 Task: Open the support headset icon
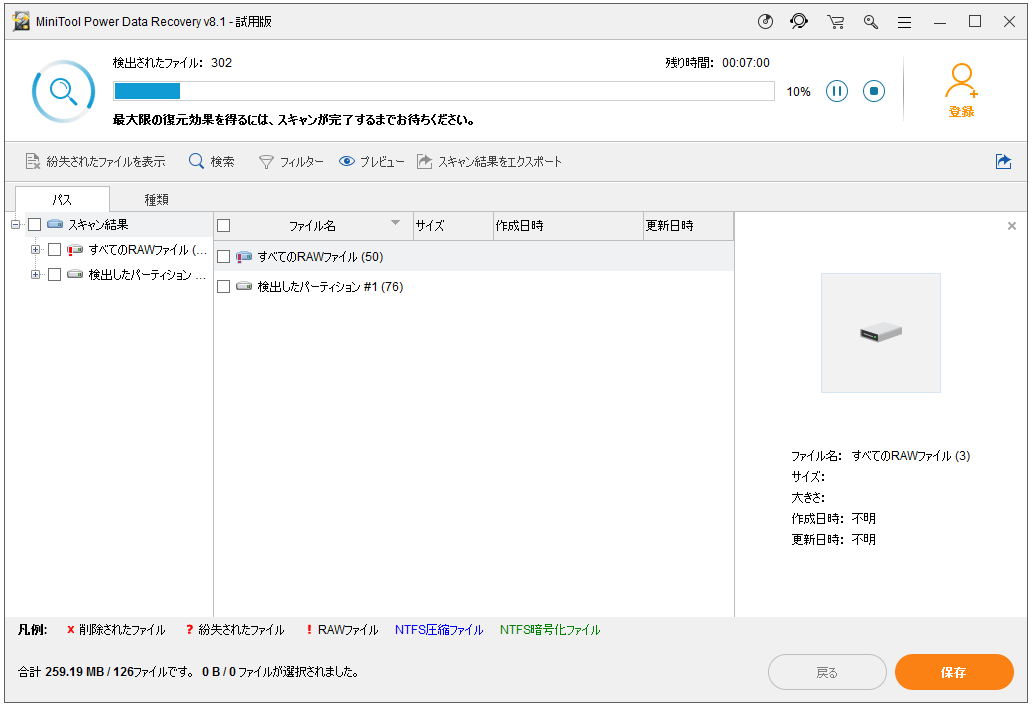pyautogui.click(x=799, y=22)
